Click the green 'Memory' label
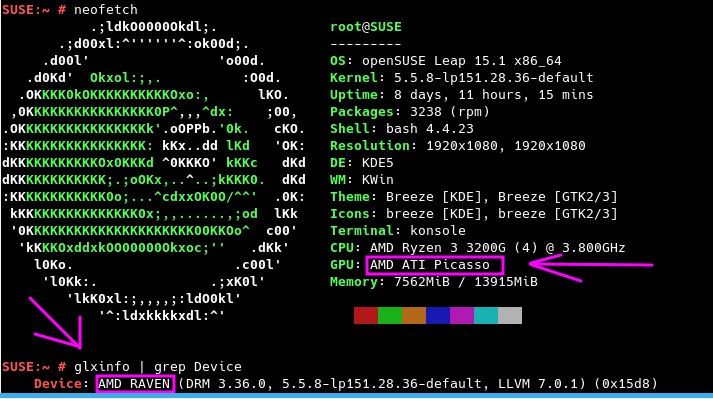Image resolution: width=713 pixels, height=399 pixels. (x=354, y=282)
